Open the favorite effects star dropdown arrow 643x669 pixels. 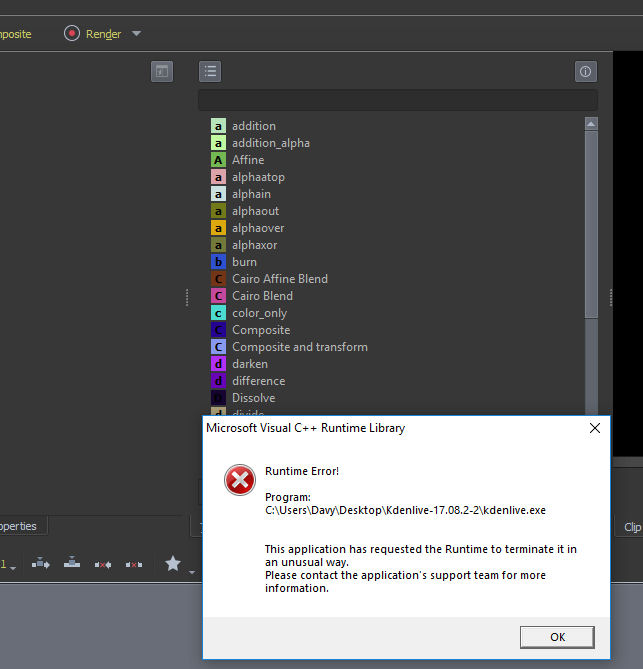pos(192,572)
